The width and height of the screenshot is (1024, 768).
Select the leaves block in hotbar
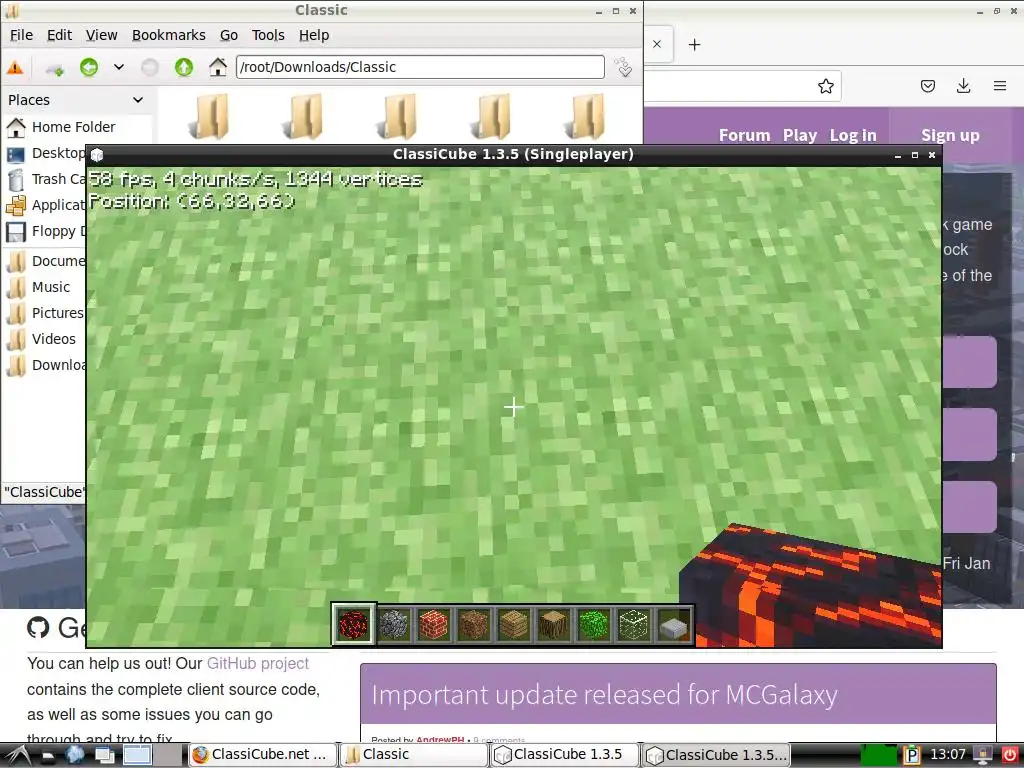point(594,624)
